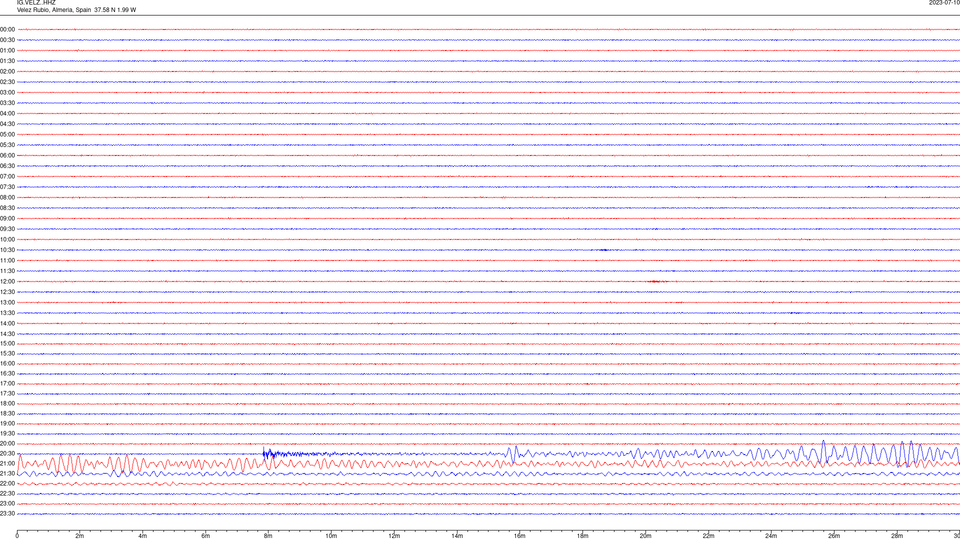960x540 pixels.
Task: Click the 18m axis tick label
Action: coord(583,536)
